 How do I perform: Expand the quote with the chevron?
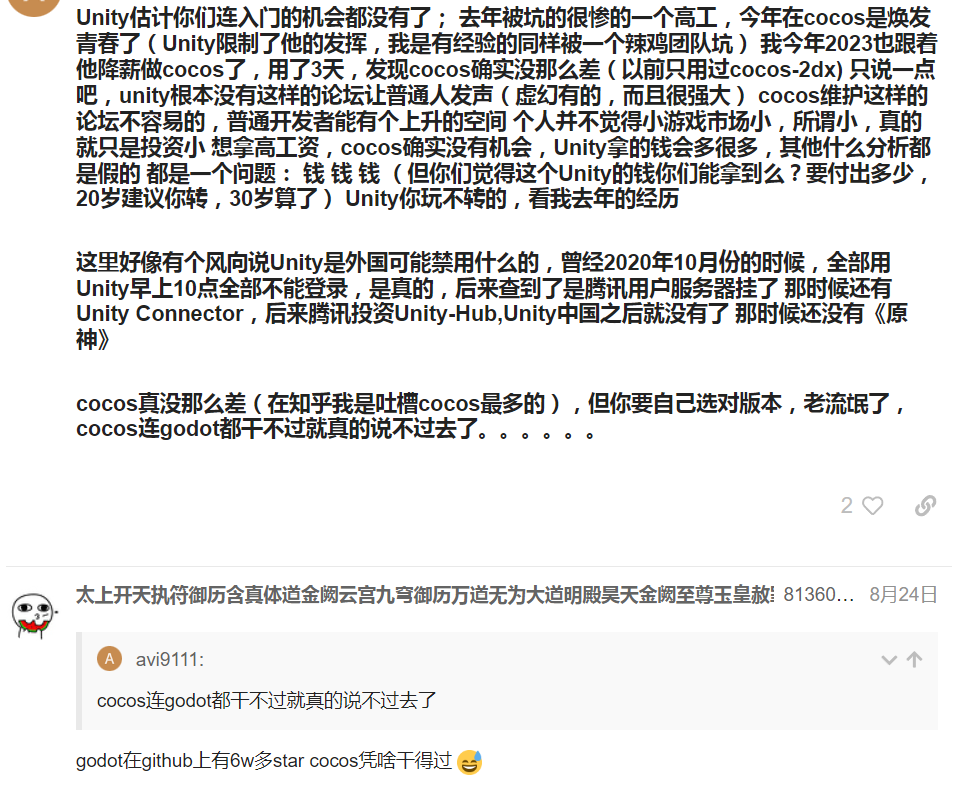889,660
